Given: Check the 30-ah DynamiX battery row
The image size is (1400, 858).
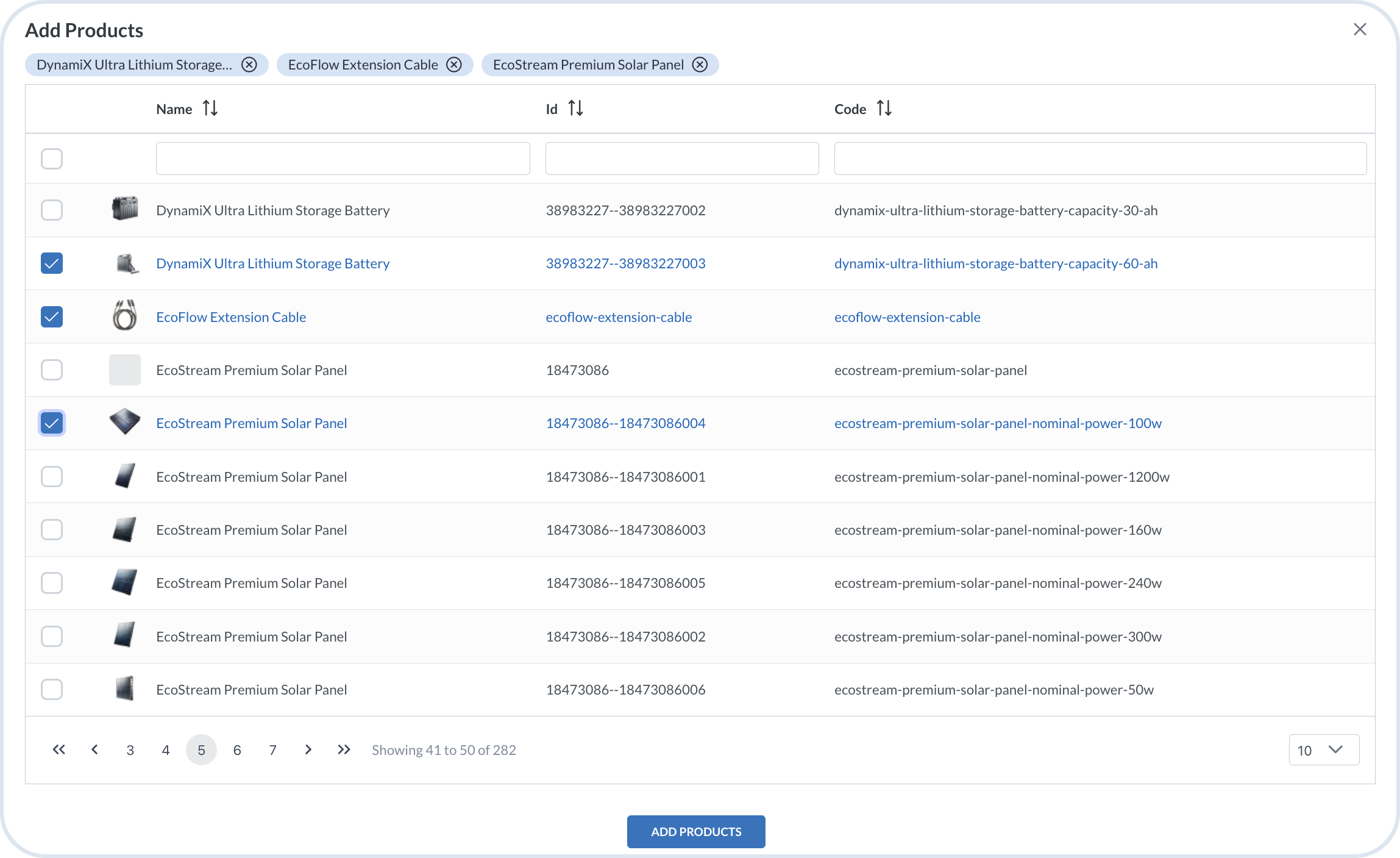Looking at the screenshot, I should [52, 210].
